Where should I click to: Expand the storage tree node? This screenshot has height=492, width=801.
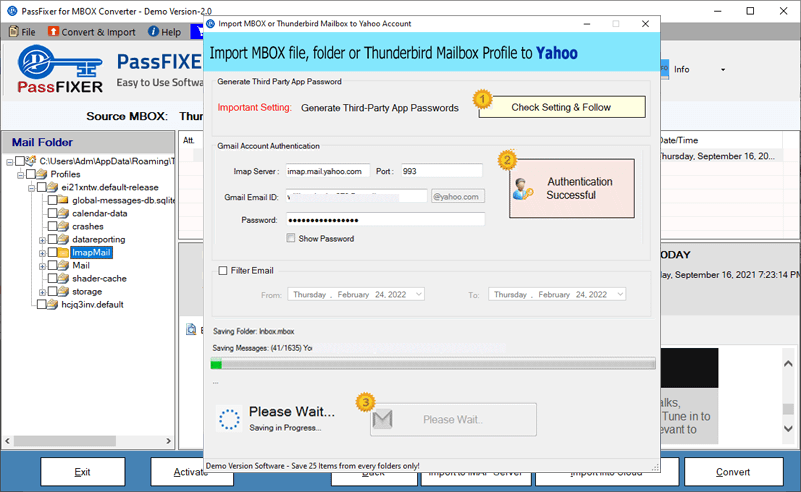tap(42, 292)
